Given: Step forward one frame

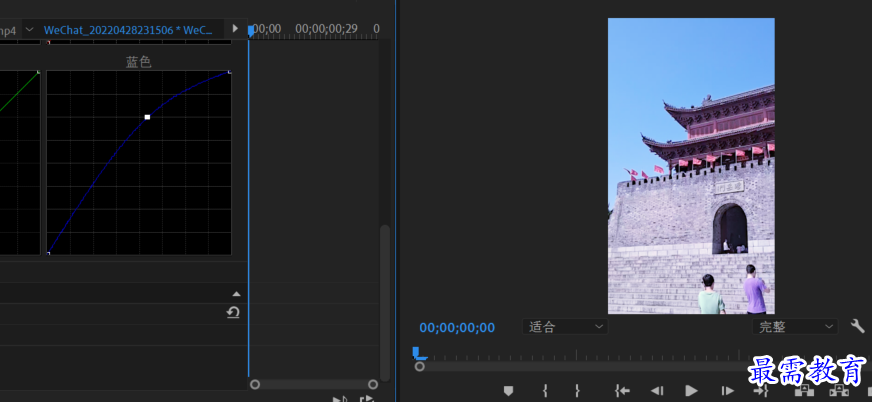Looking at the screenshot, I should [x=727, y=391].
